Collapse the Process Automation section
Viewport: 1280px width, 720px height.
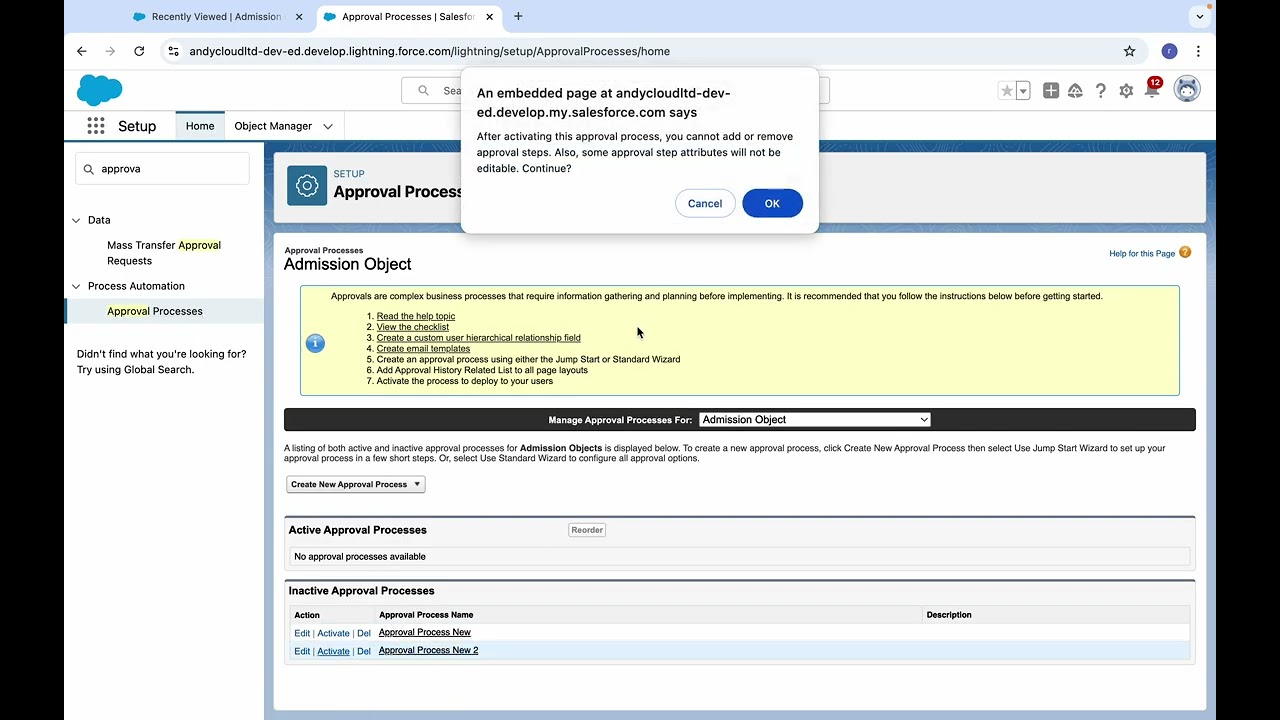[76, 286]
